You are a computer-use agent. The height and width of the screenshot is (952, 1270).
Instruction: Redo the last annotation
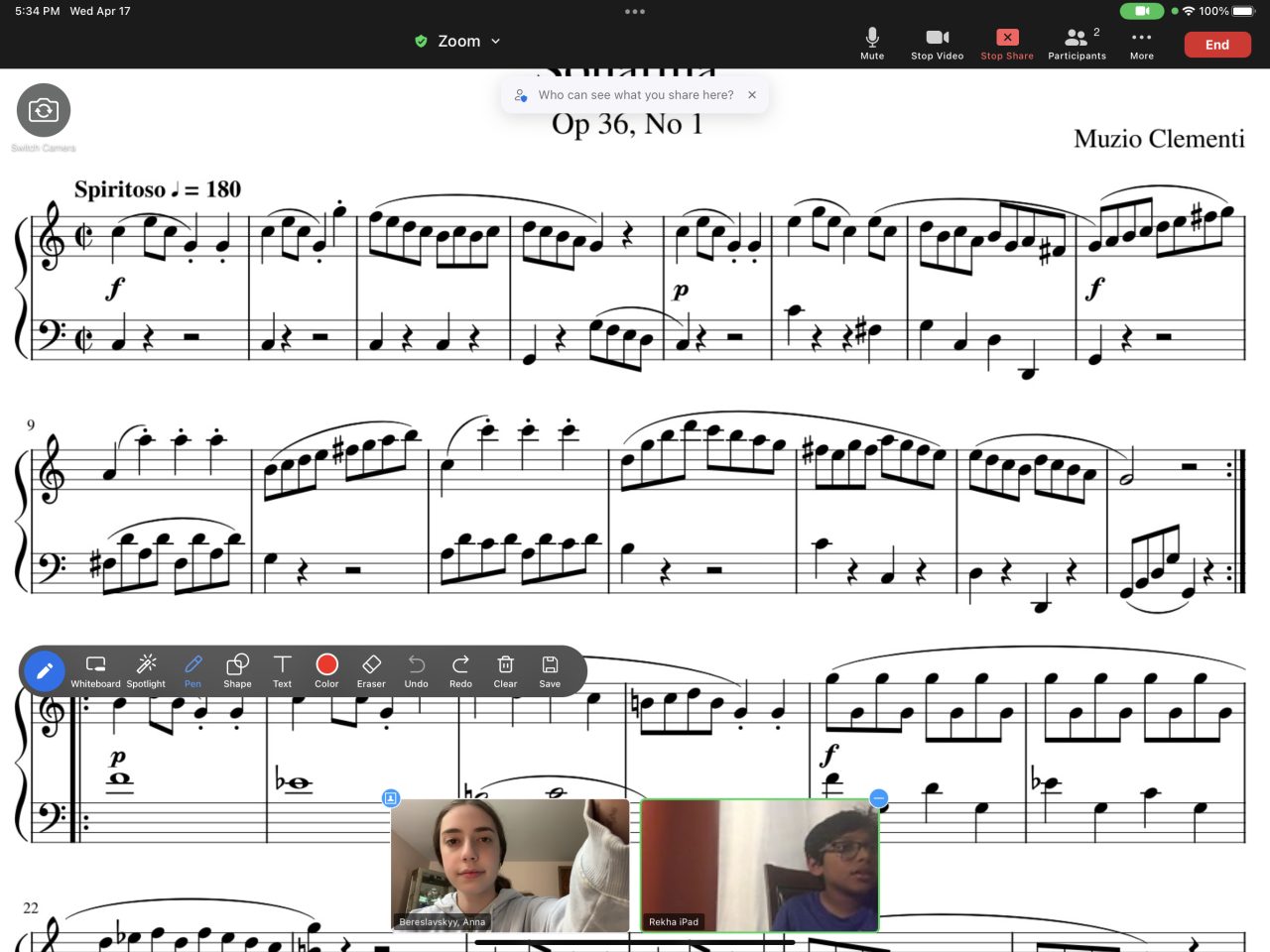click(460, 671)
